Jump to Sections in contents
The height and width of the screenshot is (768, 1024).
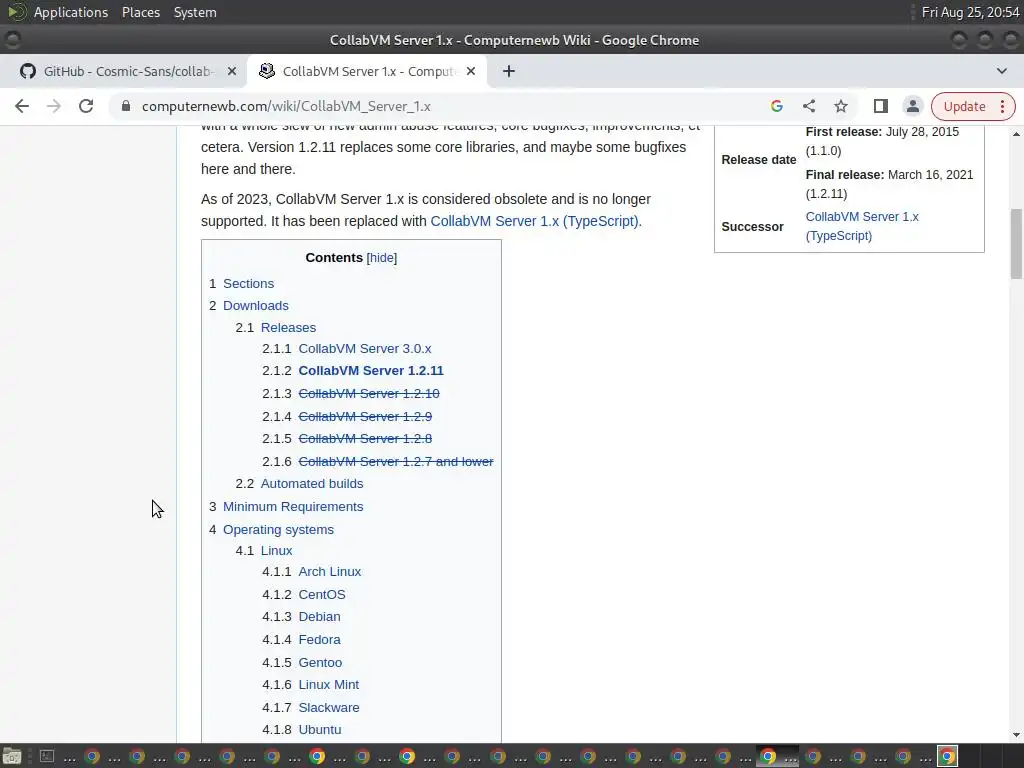[248, 283]
